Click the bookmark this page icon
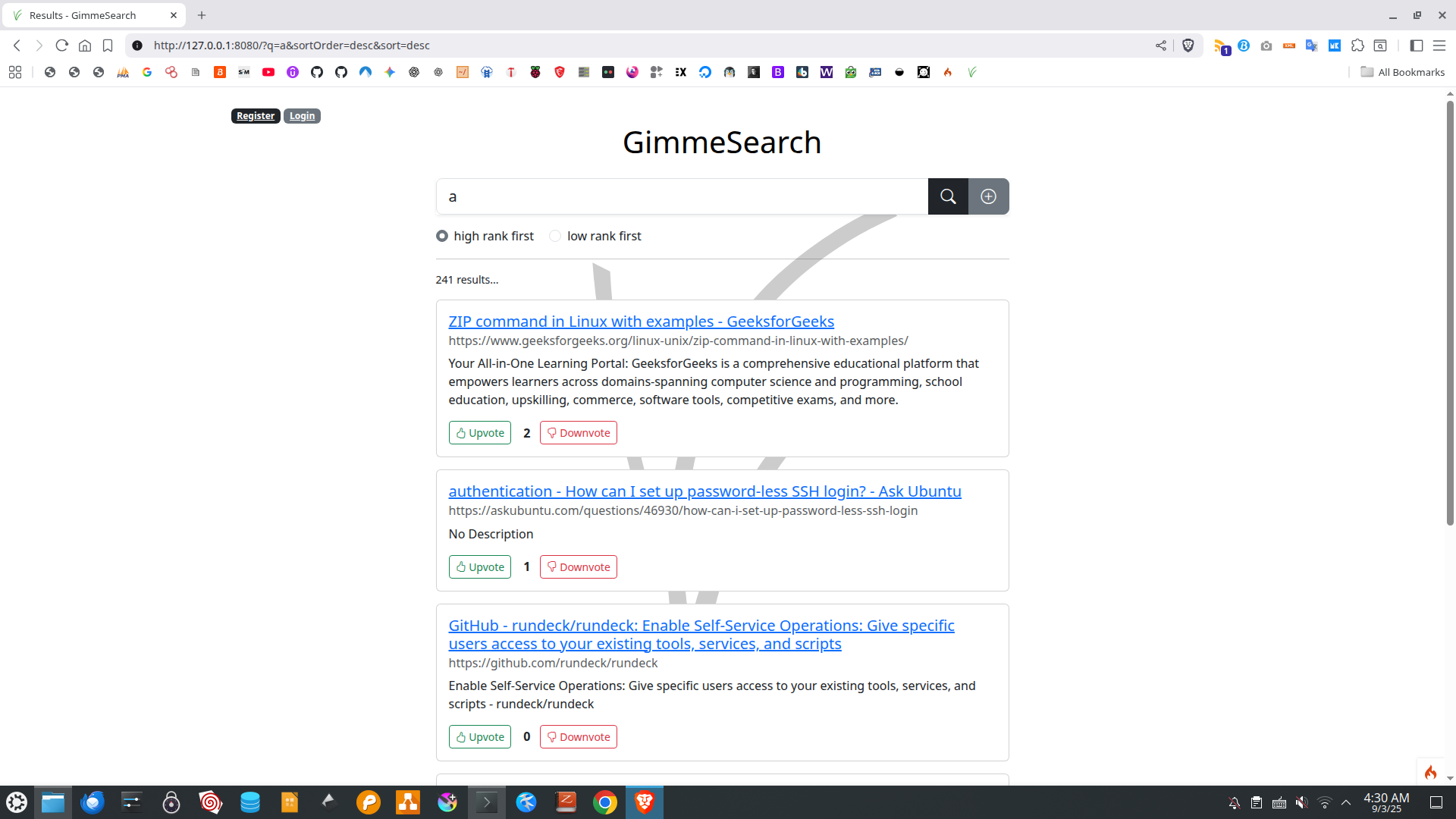 108,45
